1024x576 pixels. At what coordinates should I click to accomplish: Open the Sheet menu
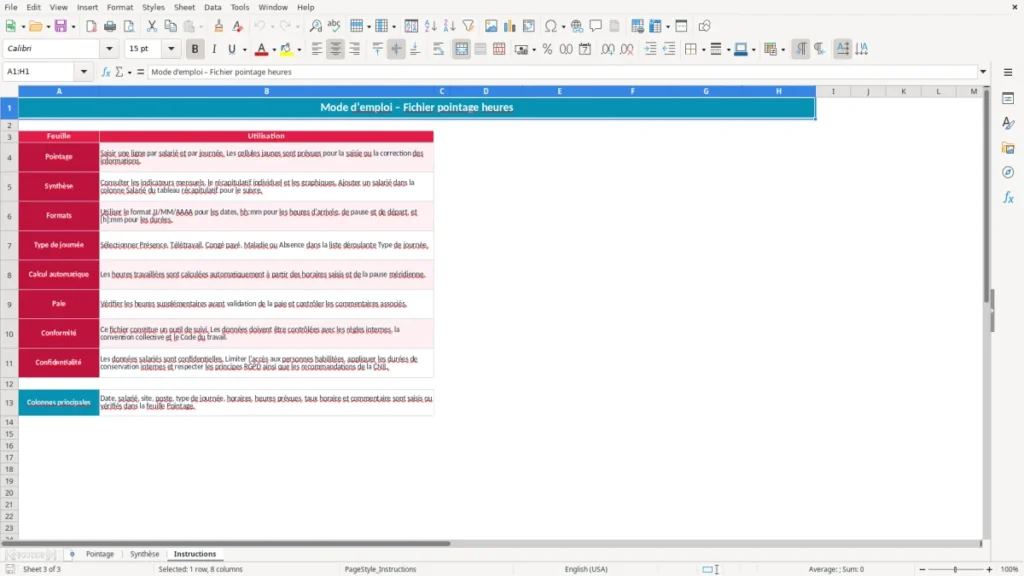184,7
